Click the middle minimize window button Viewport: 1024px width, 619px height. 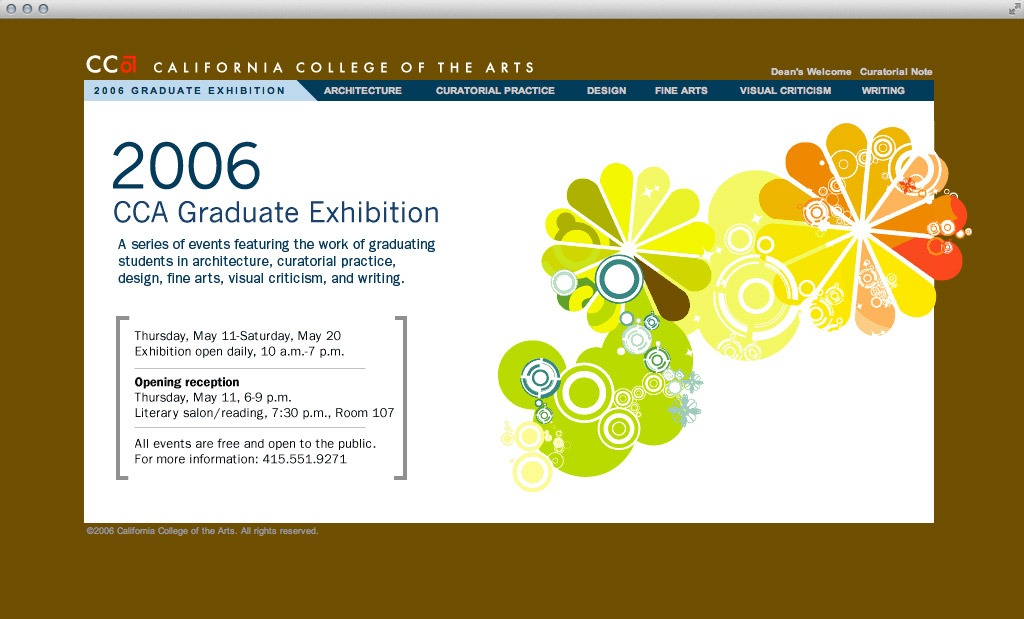[27, 8]
